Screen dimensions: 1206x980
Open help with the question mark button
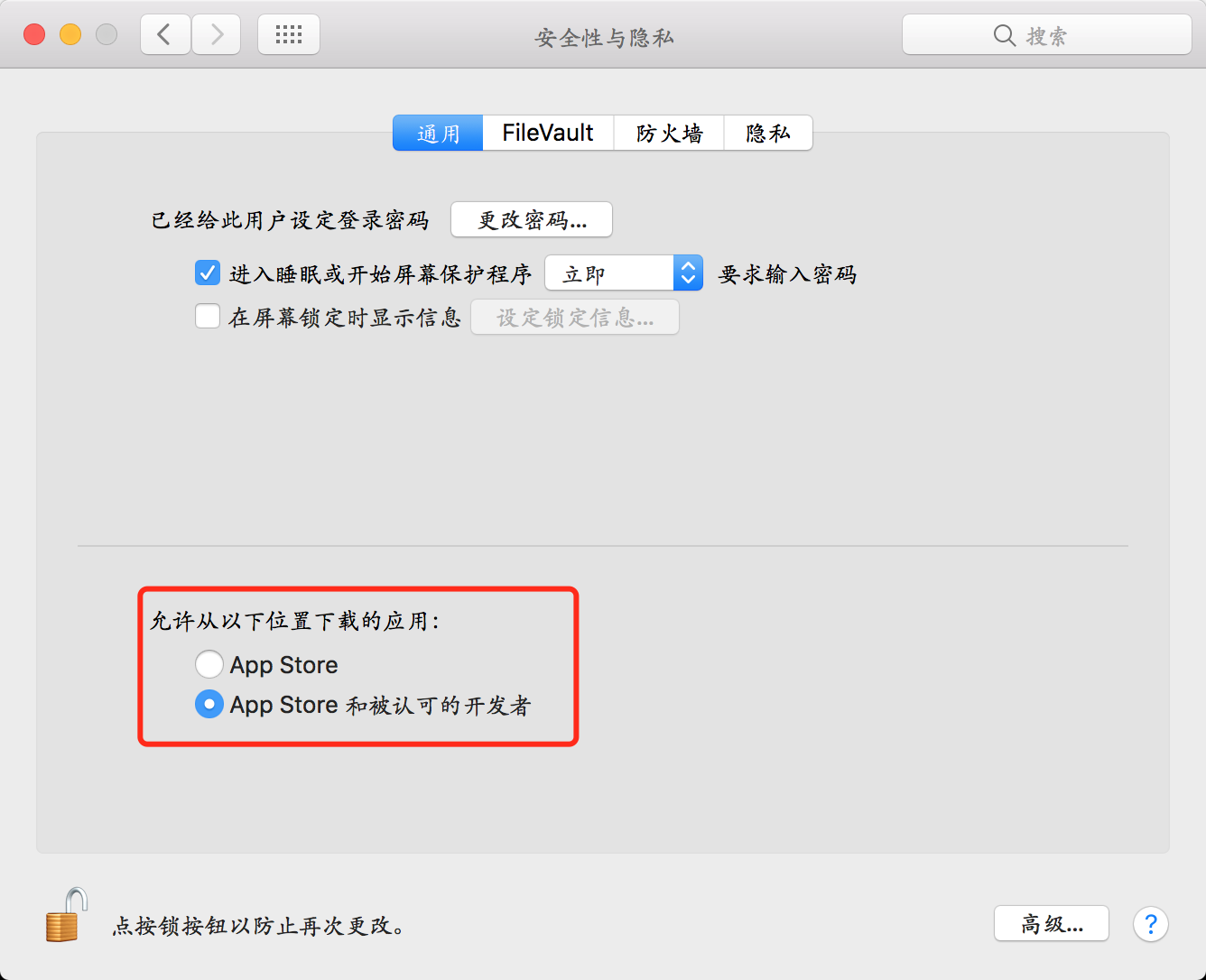[x=1151, y=924]
